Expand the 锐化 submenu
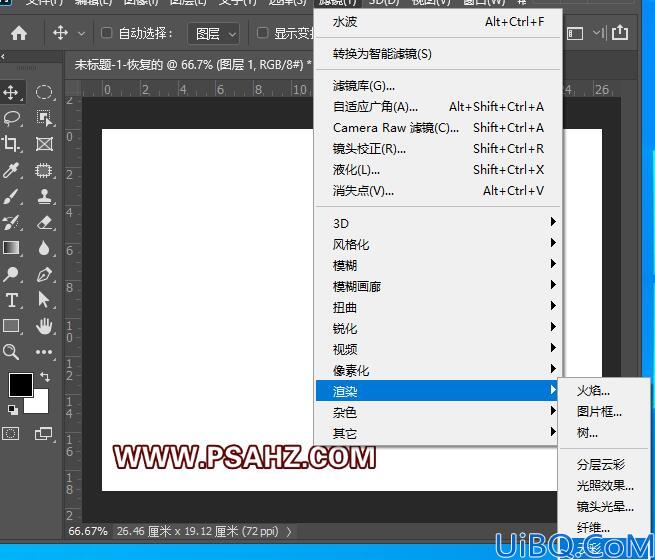 click(x=437, y=328)
